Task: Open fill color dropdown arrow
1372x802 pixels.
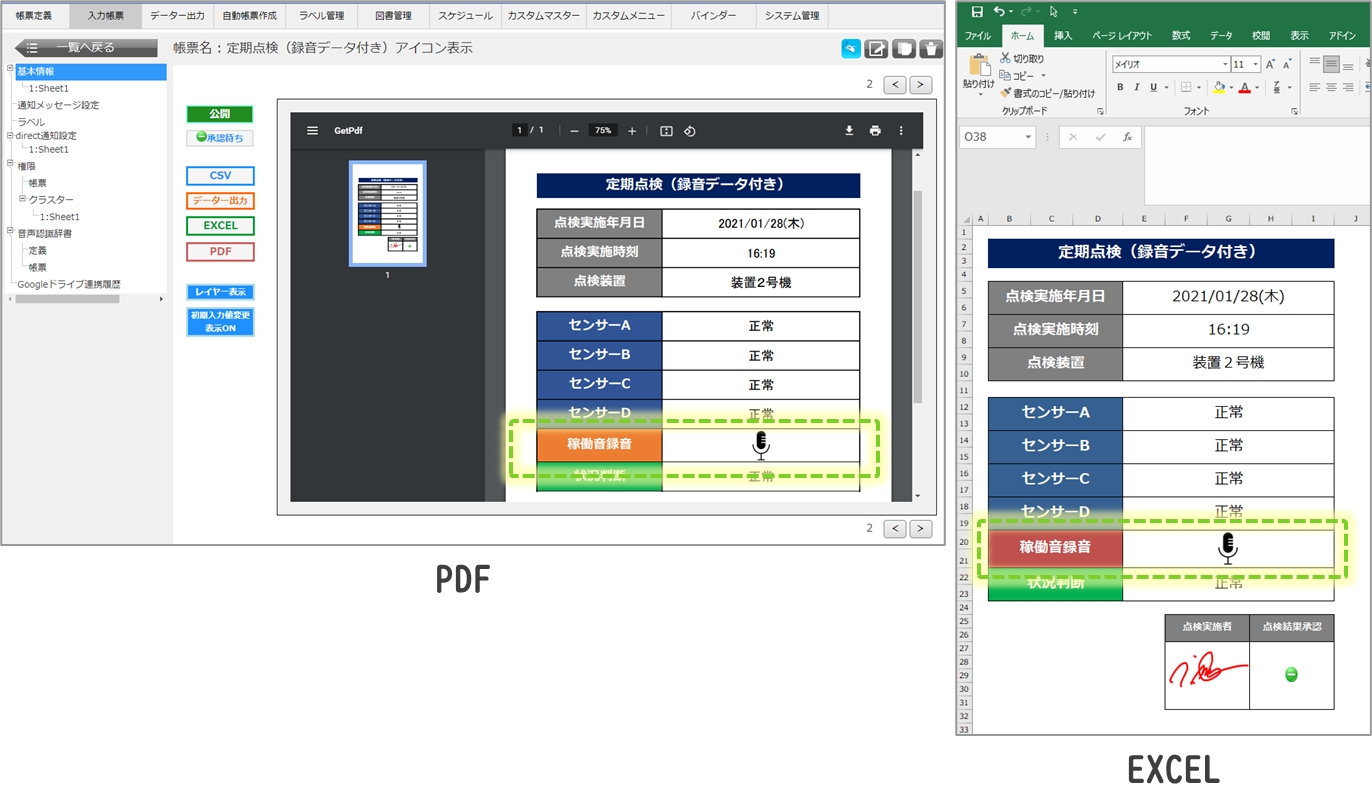Action: click(x=1231, y=88)
